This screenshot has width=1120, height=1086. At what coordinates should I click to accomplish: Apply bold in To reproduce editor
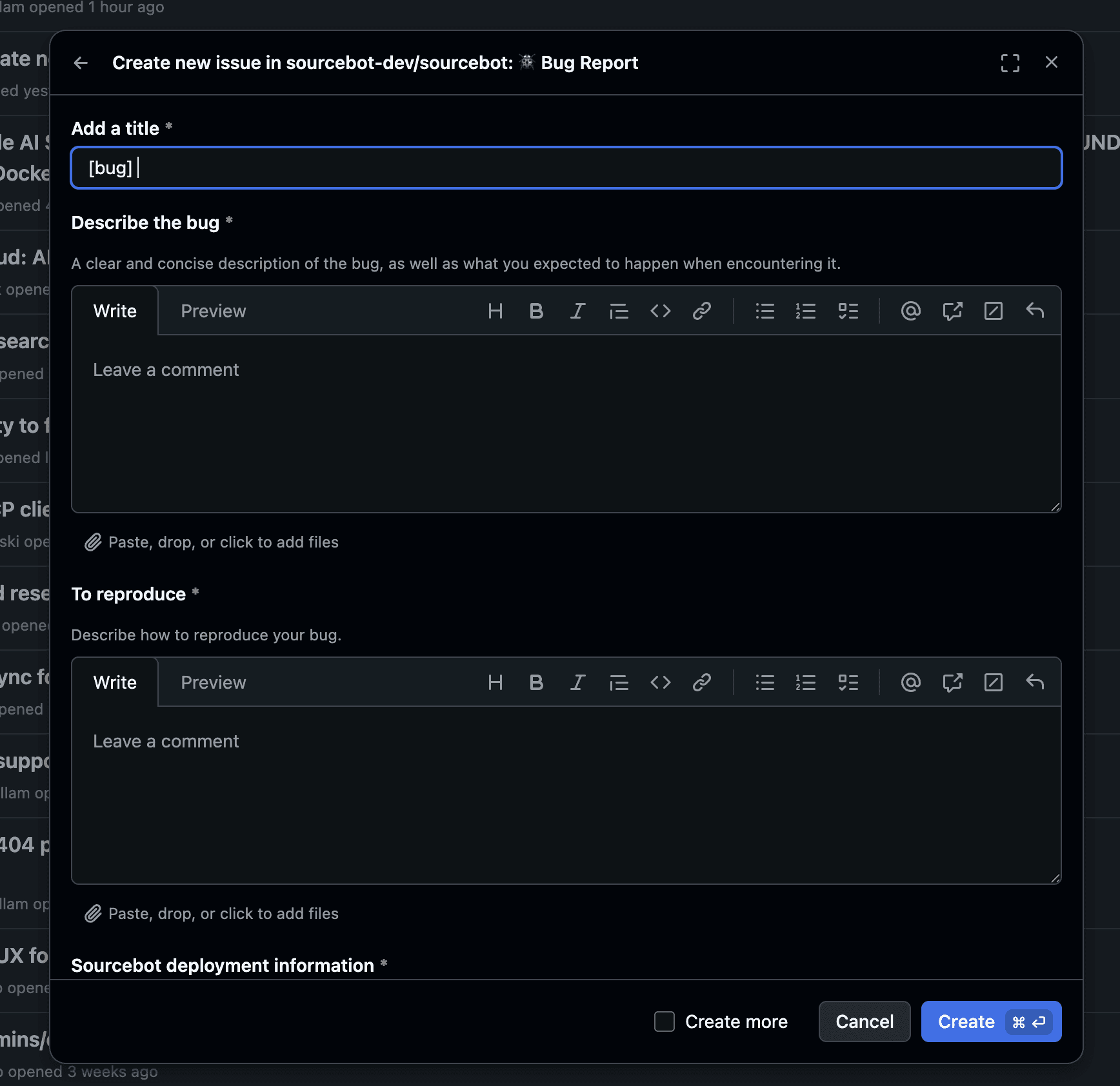click(x=536, y=682)
